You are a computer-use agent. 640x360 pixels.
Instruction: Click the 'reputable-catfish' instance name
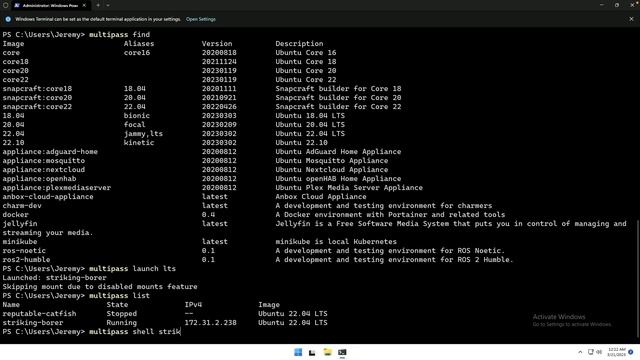point(39,313)
